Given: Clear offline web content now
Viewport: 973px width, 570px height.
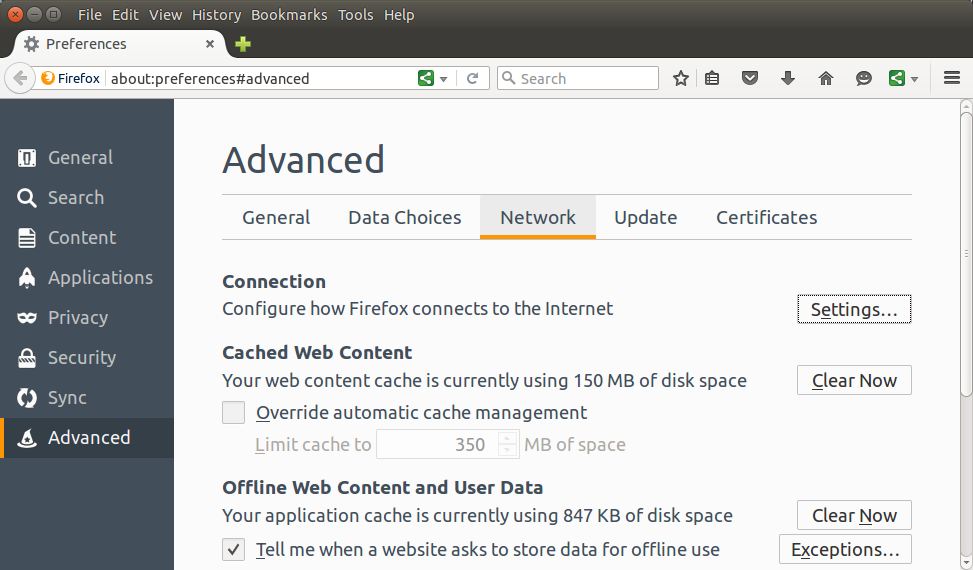Looking at the screenshot, I should tap(854, 515).
